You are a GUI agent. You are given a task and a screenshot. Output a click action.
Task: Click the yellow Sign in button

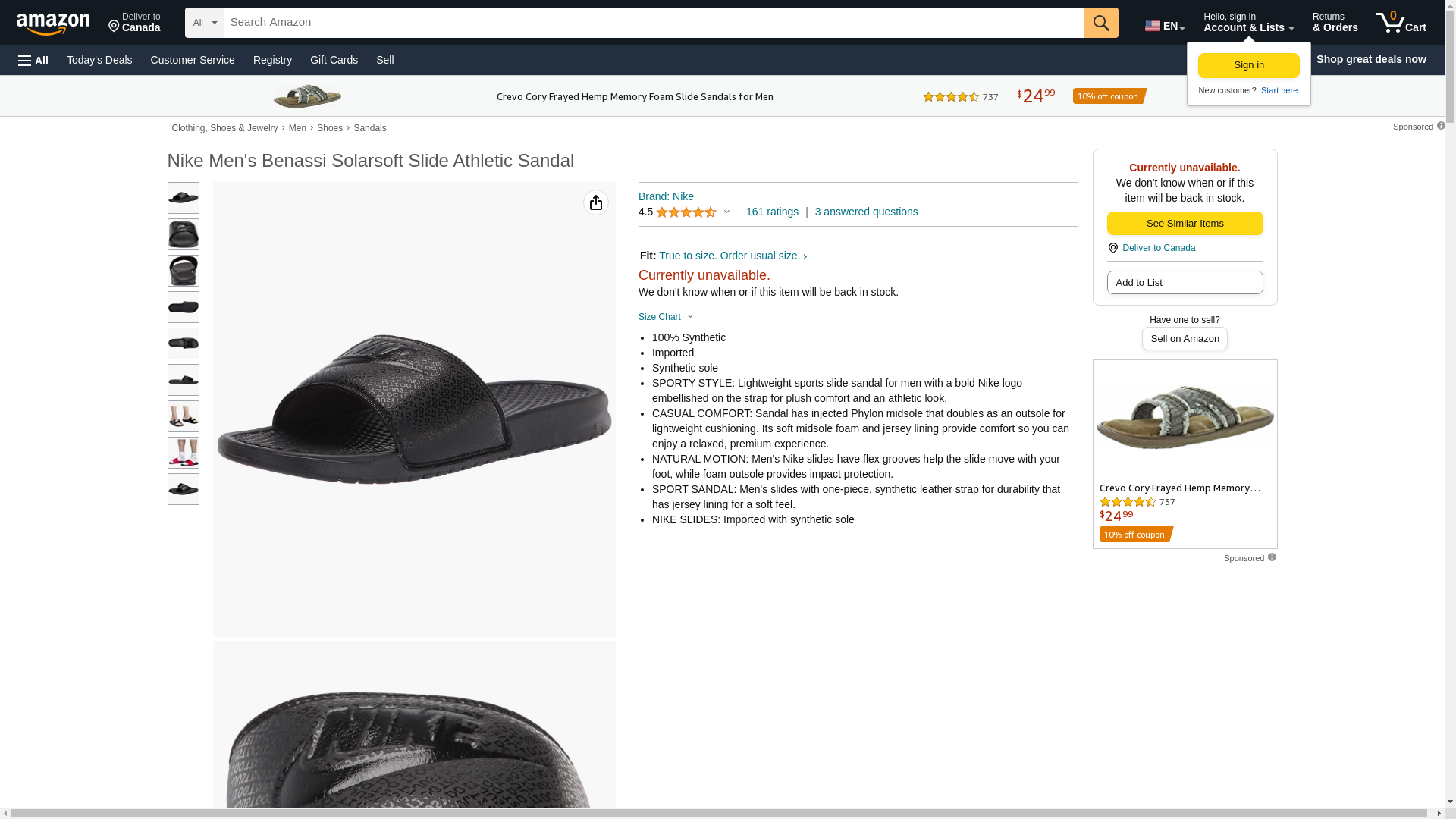(1248, 65)
